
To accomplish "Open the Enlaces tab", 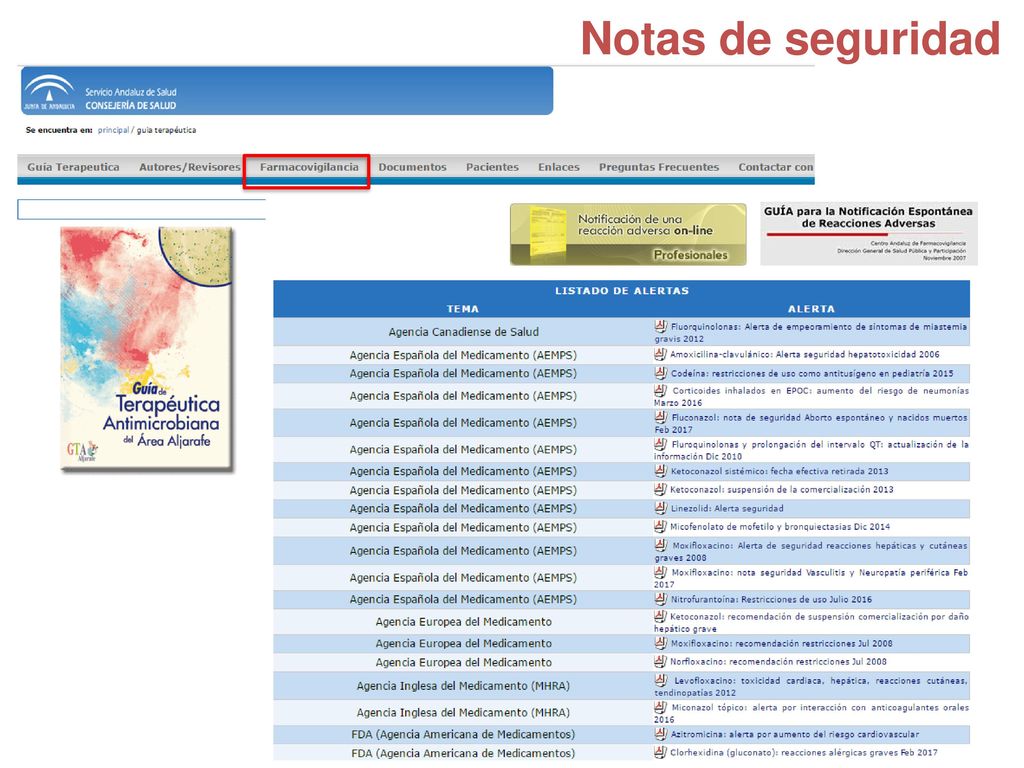I will click(x=558, y=167).
